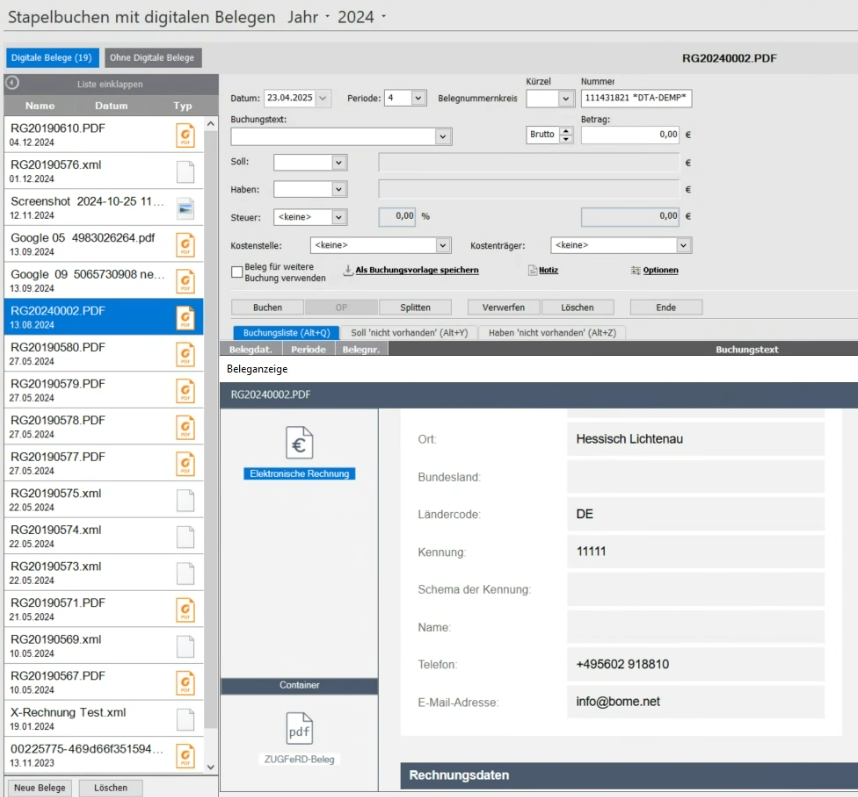This screenshot has height=797, width=858.
Task: Click the file icon of RG20190569.xml
Action: pos(185,647)
